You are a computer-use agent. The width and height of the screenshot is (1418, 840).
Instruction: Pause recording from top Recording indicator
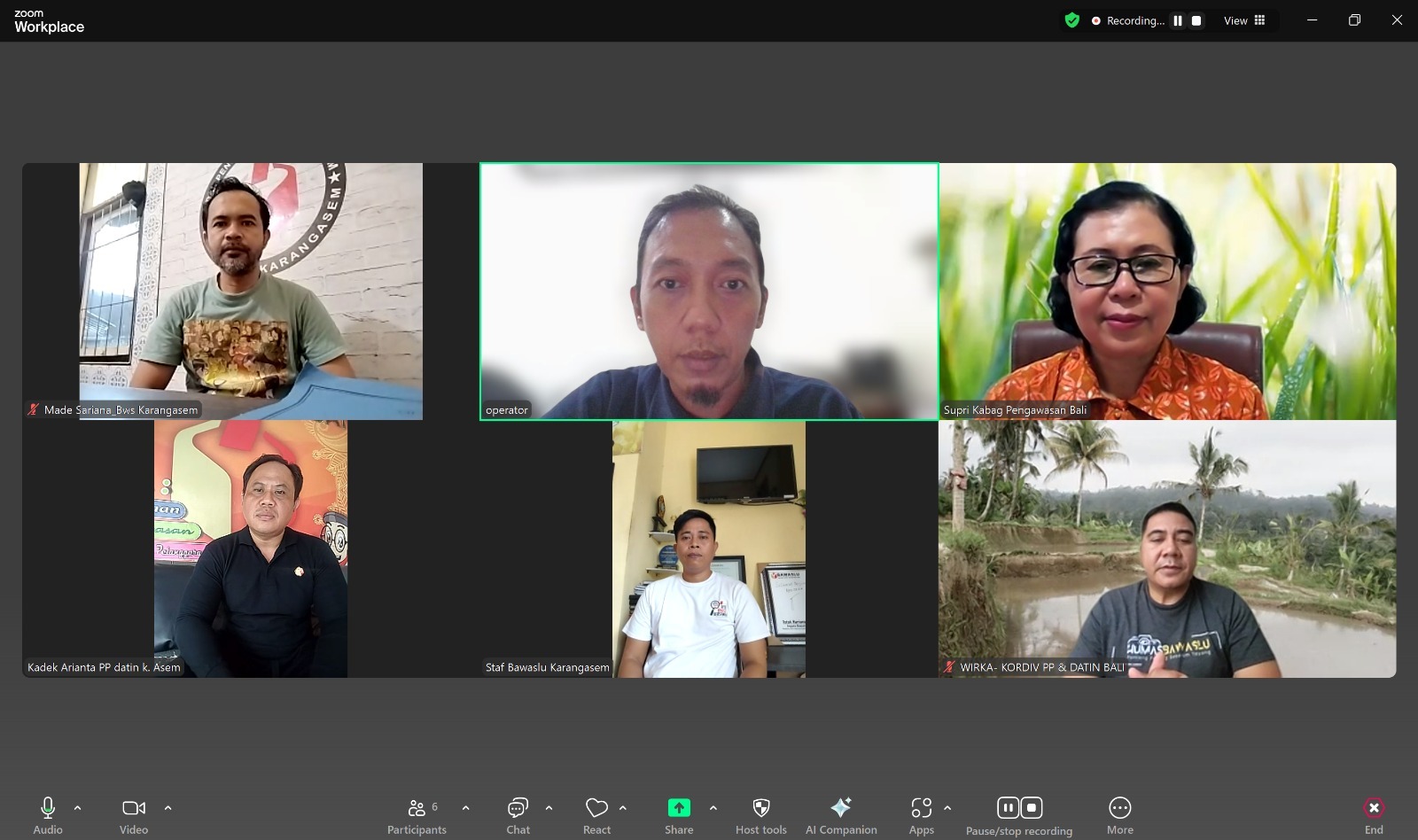1178,20
